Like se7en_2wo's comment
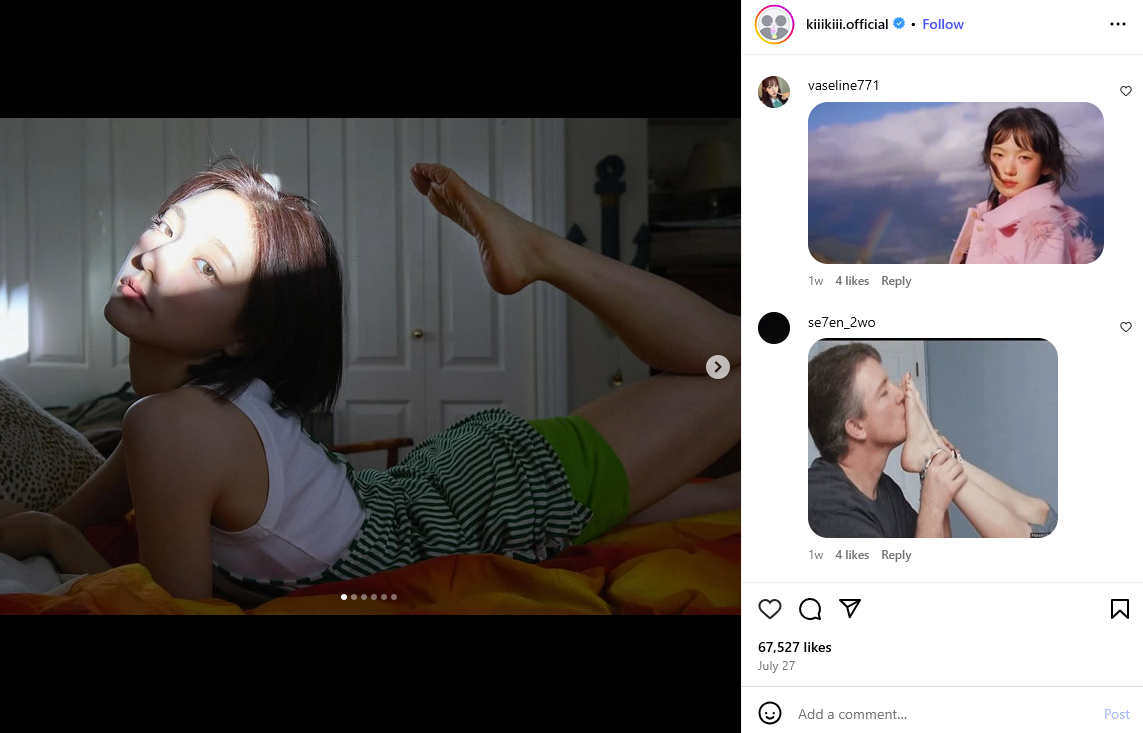This screenshot has width=1143, height=733. click(x=1126, y=327)
